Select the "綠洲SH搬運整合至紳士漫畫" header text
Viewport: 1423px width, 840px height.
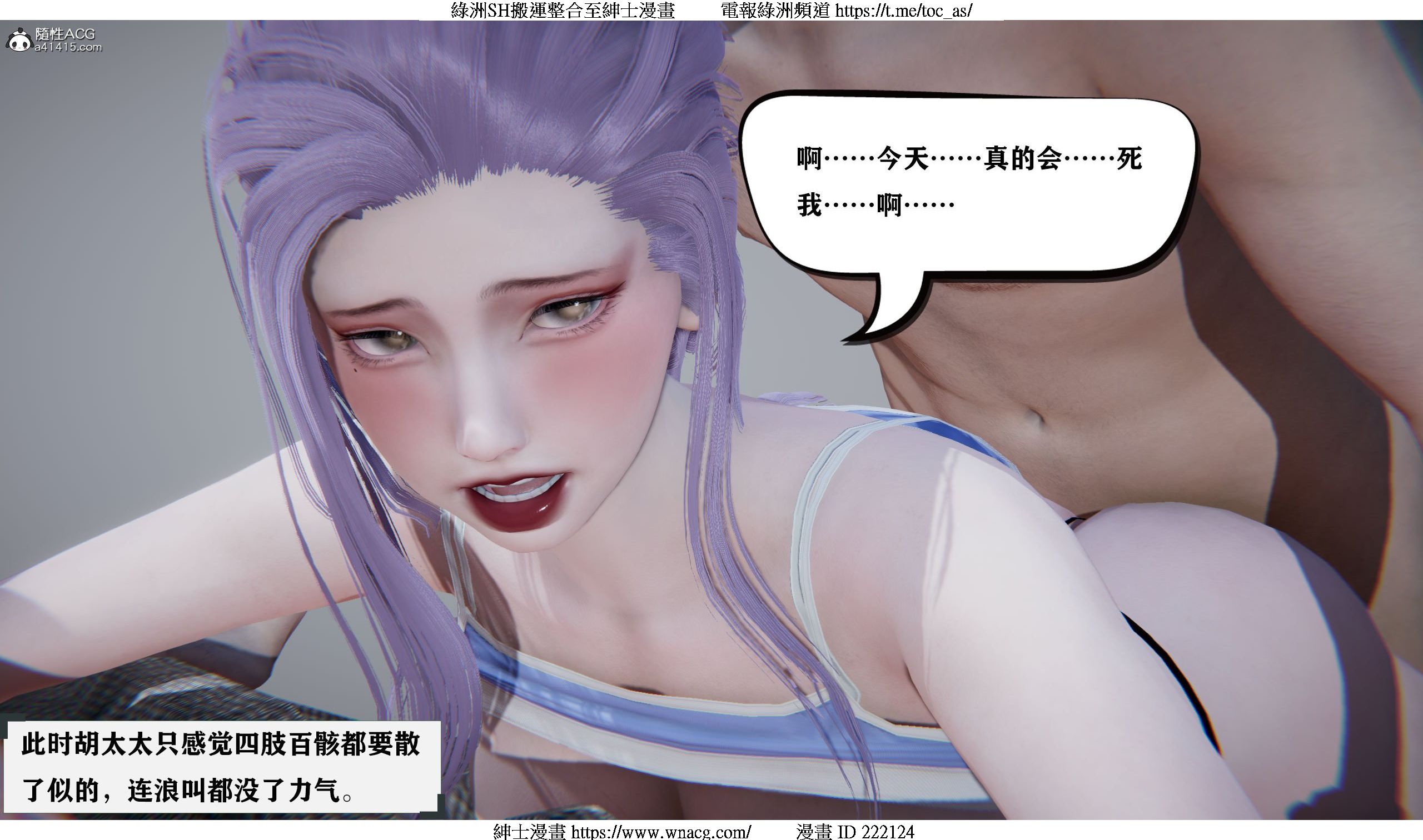[x=563, y=10]
